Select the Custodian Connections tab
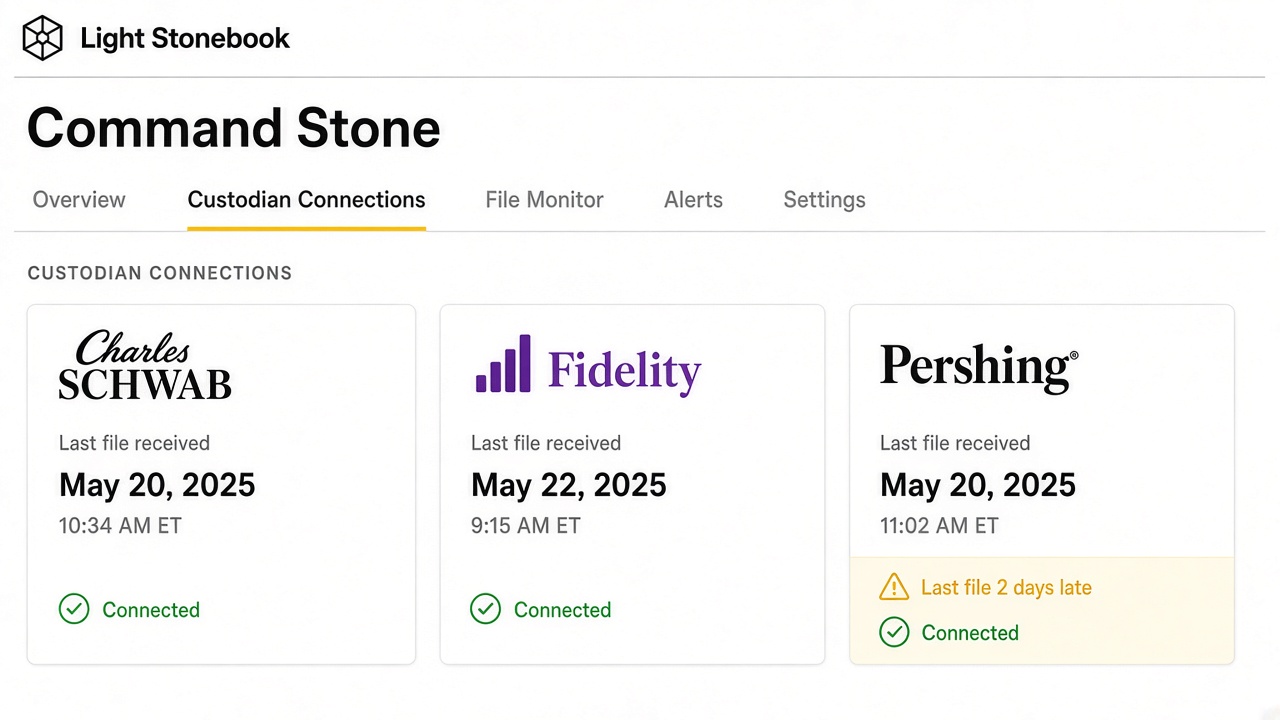The image size is (1280, 720). click(x=306, y=200)
